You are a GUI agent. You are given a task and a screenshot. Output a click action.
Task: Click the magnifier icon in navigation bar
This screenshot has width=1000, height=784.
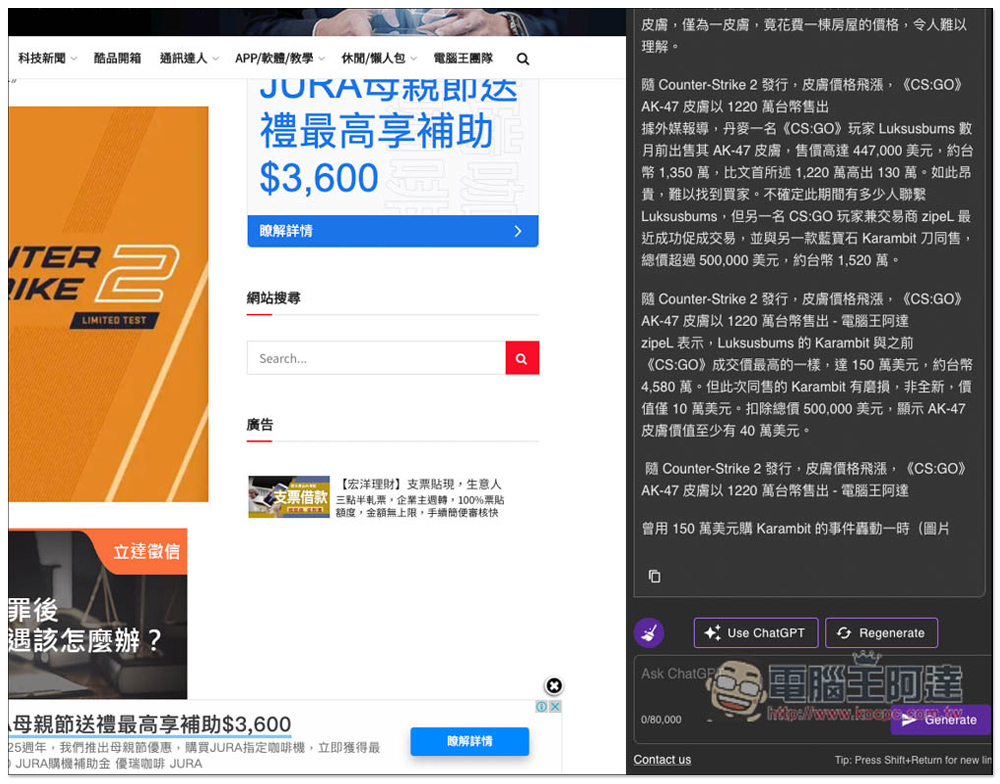[523, 59]
